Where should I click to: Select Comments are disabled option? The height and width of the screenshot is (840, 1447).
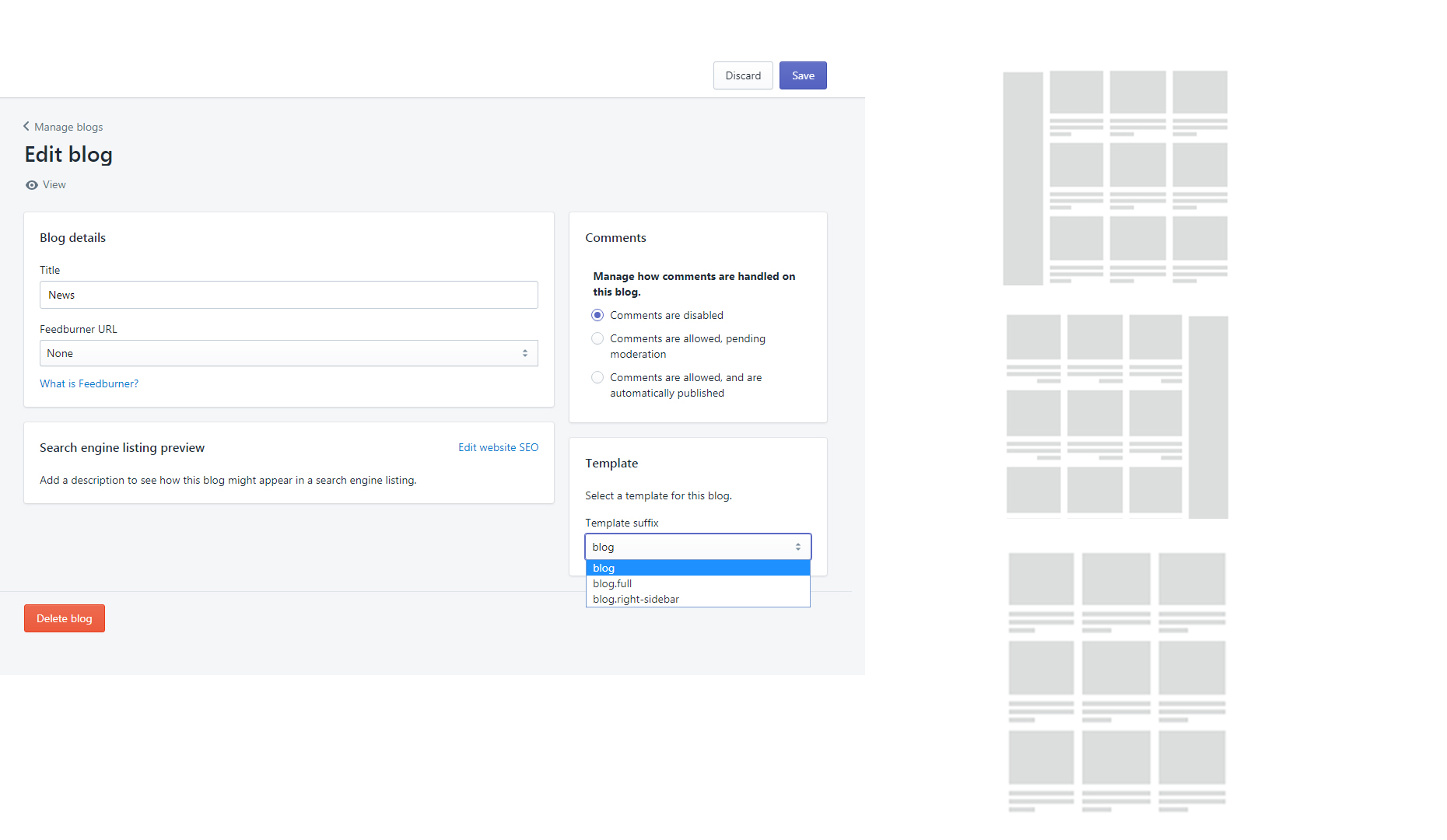[597, 315]
